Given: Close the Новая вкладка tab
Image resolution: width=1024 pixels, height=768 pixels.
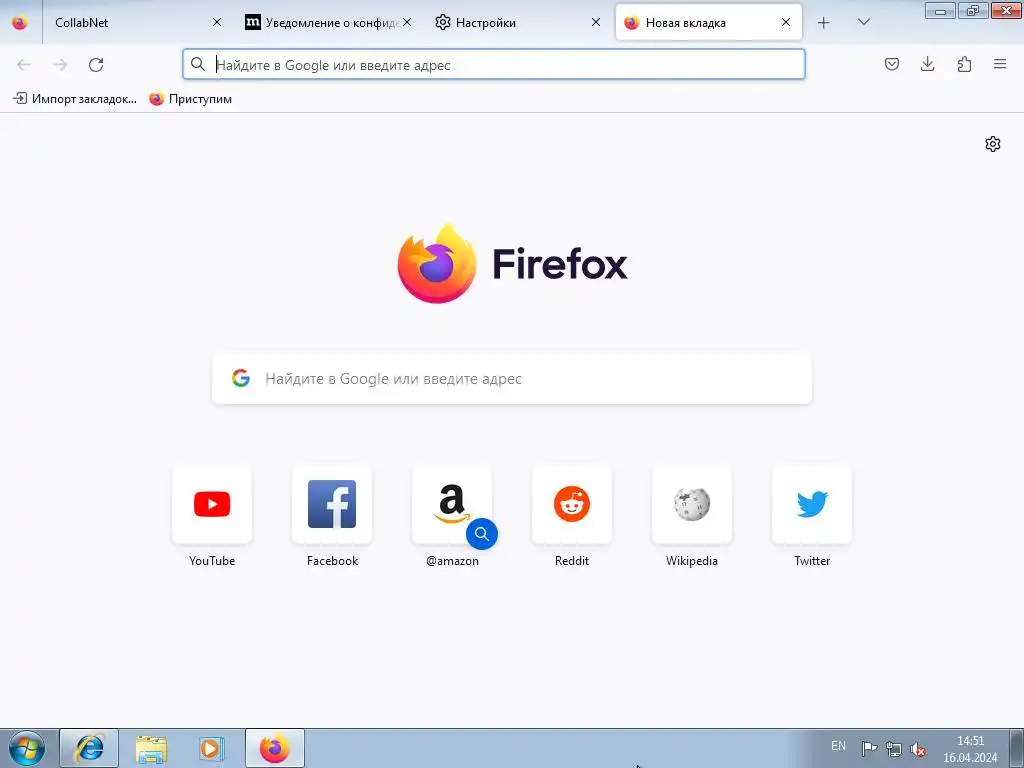Looking at the screenshot, I should point(786,22).
